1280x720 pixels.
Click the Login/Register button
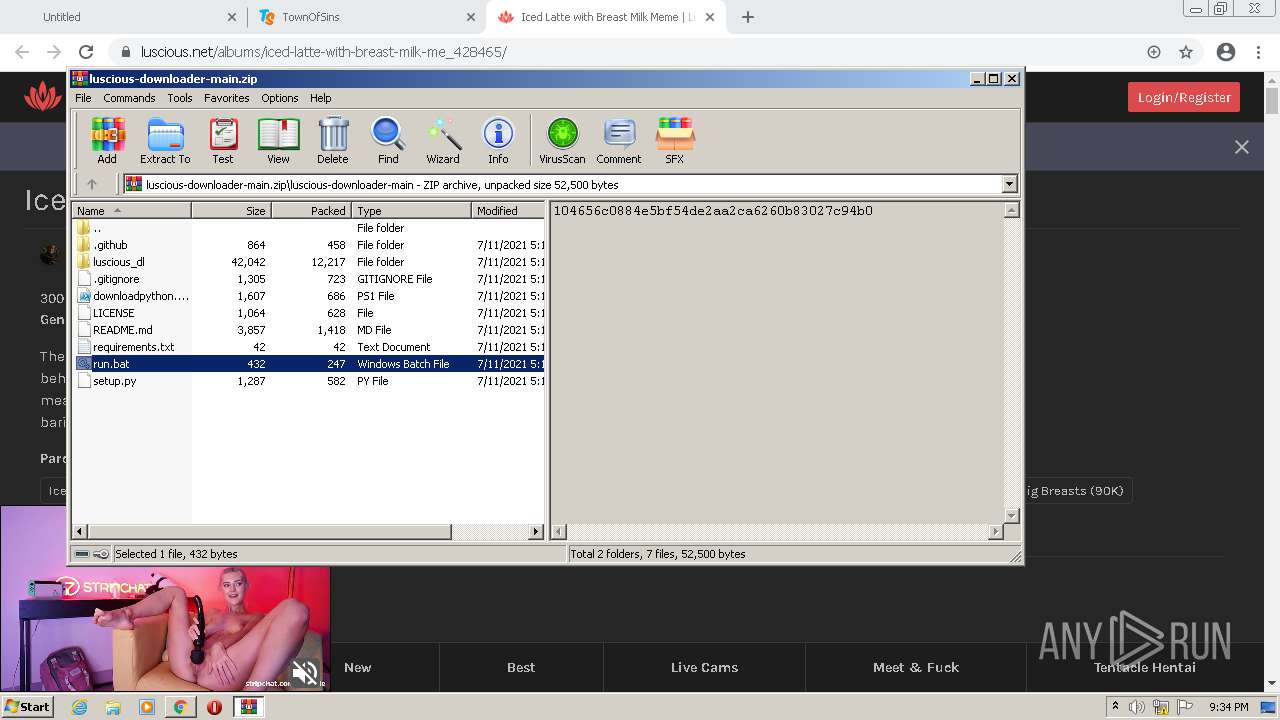[1184, 97]
